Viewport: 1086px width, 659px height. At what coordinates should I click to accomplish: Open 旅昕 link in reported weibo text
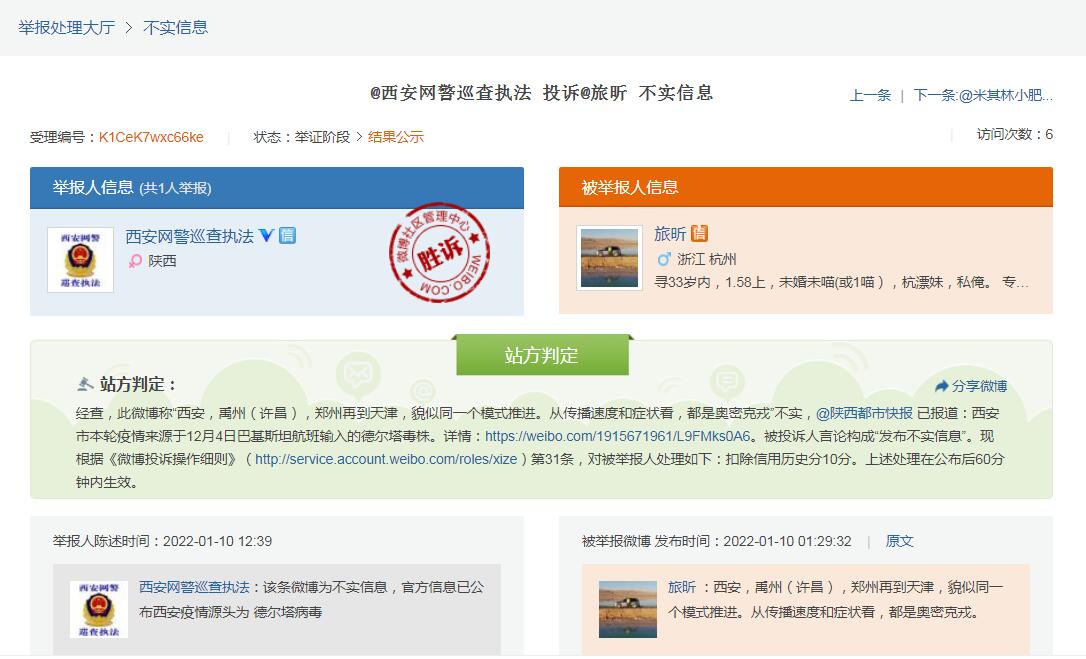pyautogui.click(x=682, y=588)
